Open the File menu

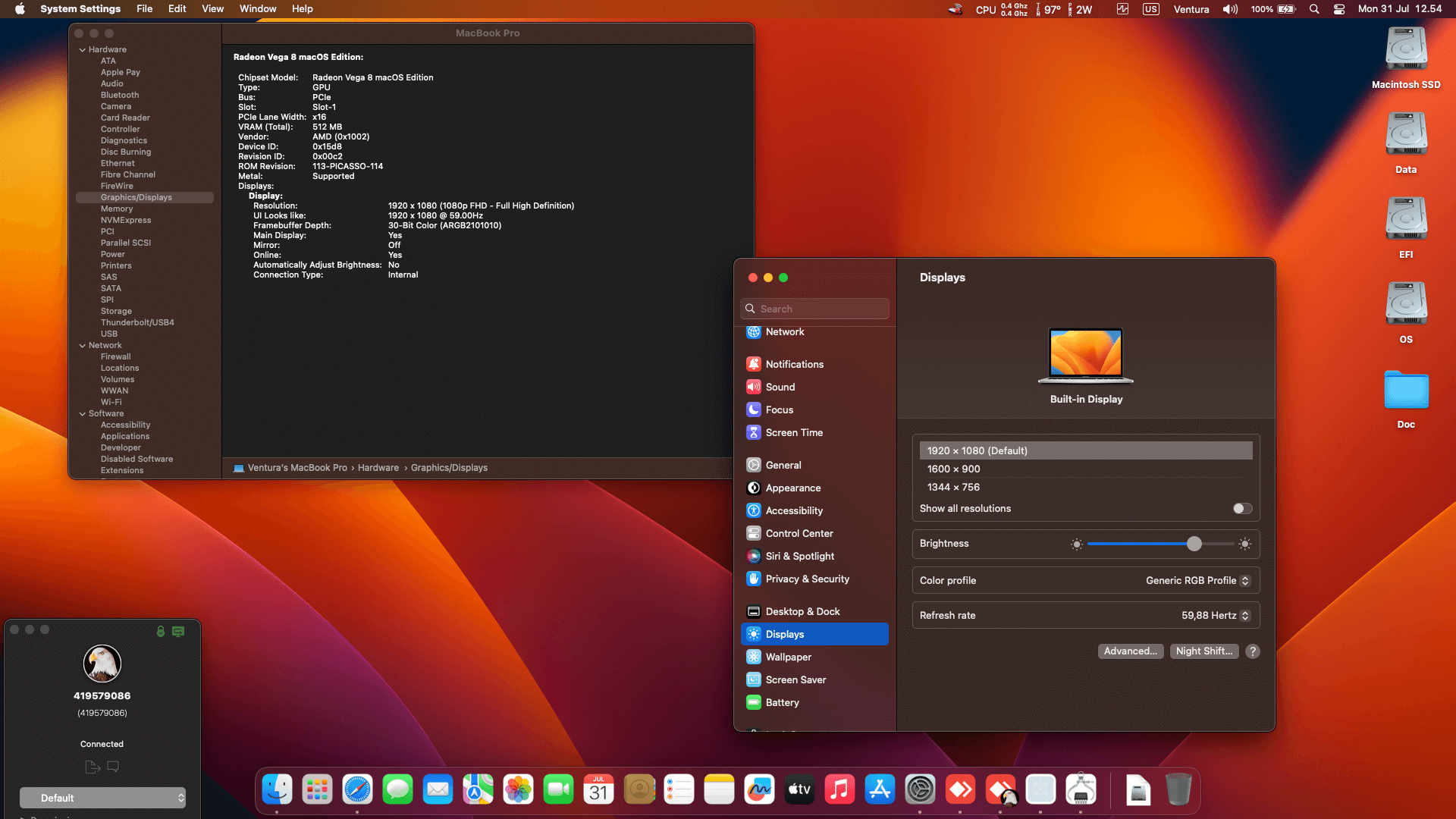144,9
